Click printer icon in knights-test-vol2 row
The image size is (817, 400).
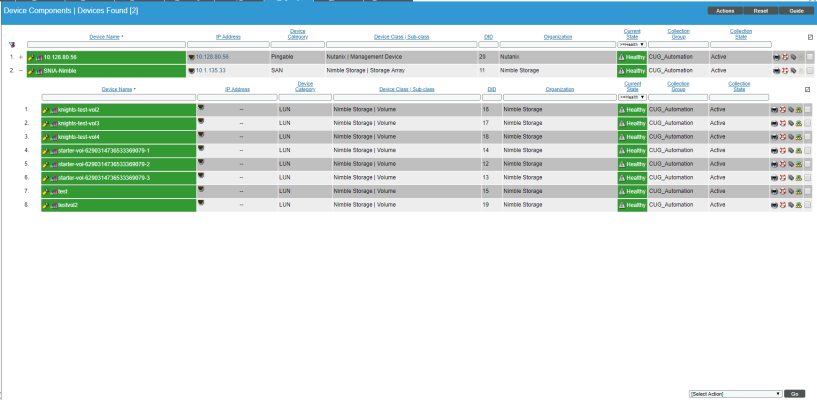[774, 110]
